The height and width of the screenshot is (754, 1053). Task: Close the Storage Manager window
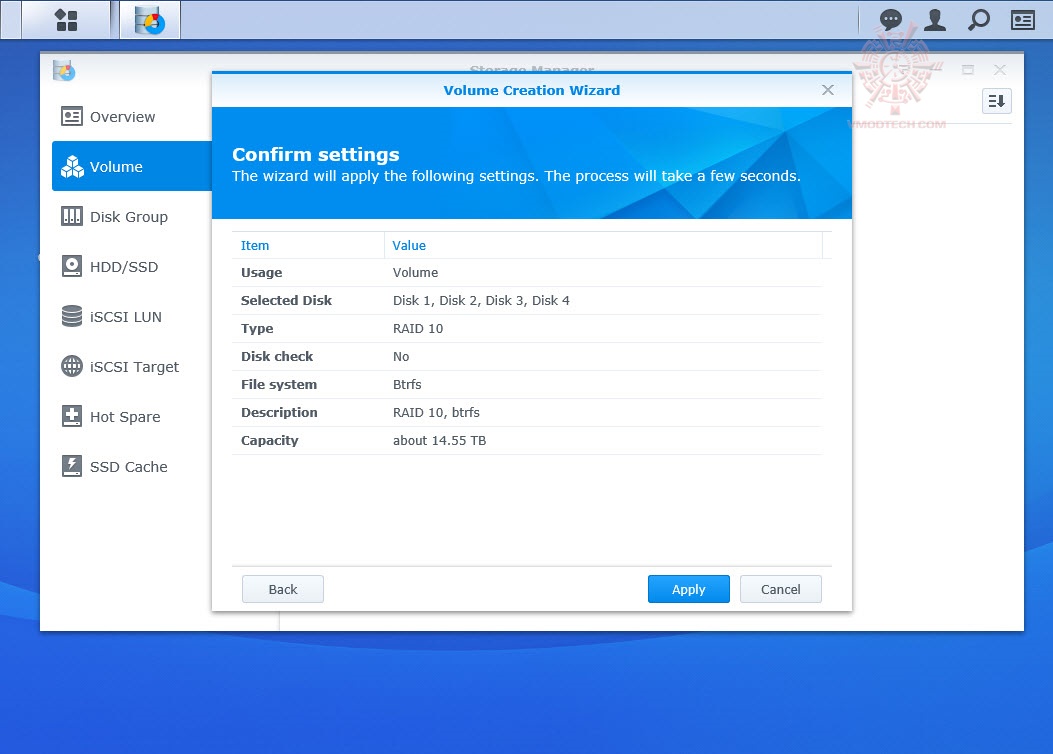coord(999,70)
